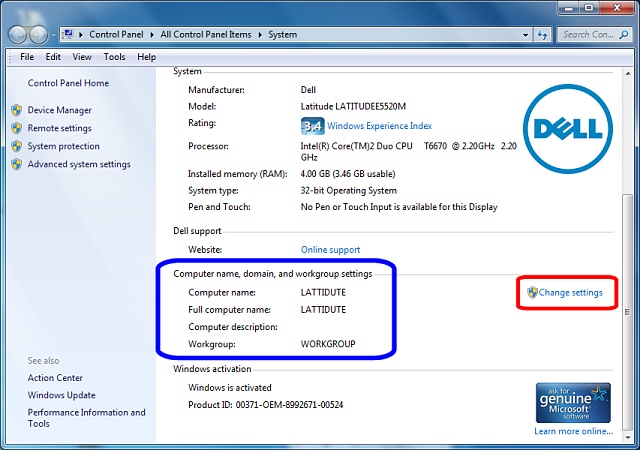640x450 pixels.
Task: Click the shield icon beside System protection
Action: coord(17,146)
